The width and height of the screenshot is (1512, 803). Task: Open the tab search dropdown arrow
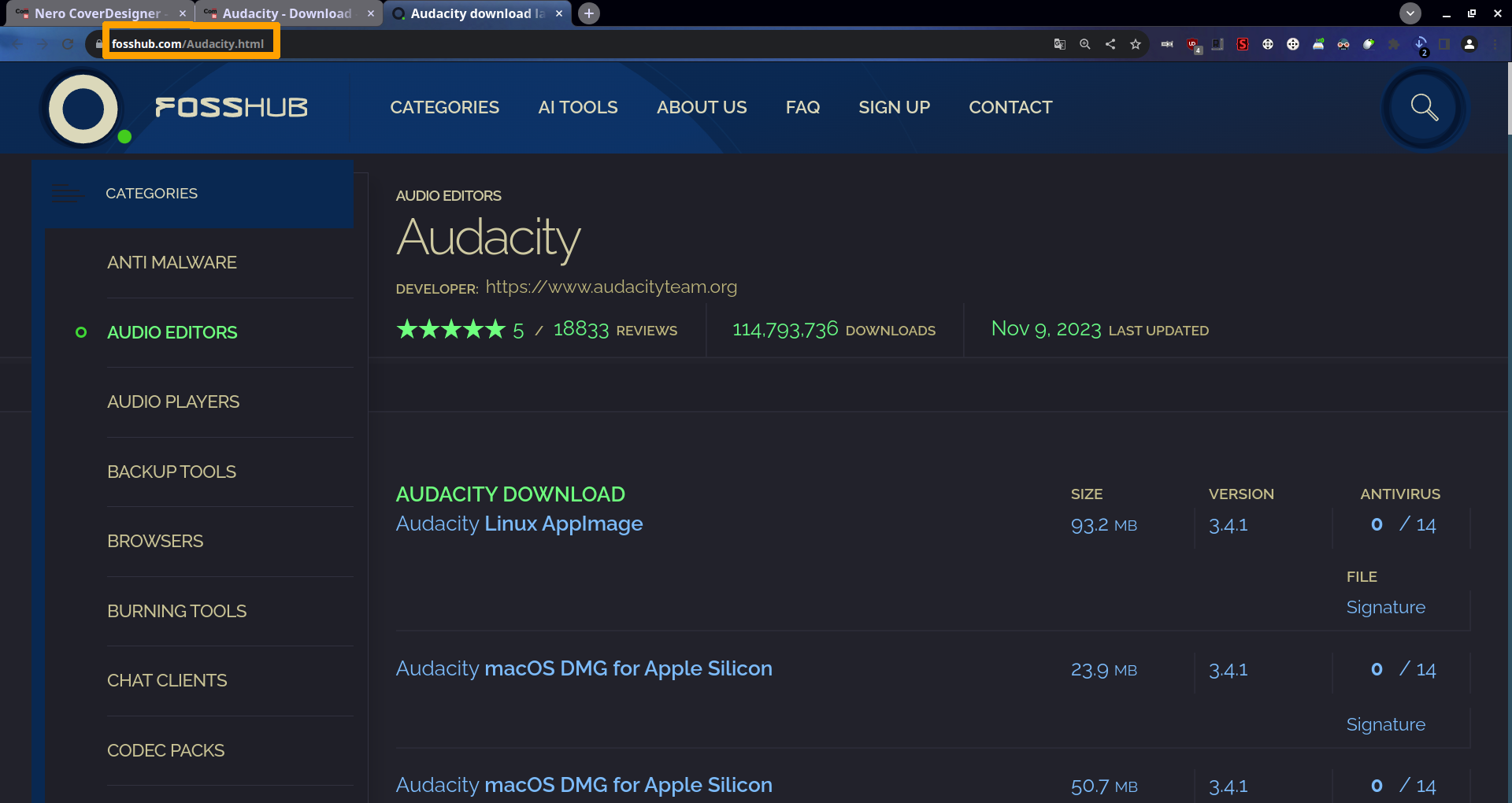[1410, 13]
